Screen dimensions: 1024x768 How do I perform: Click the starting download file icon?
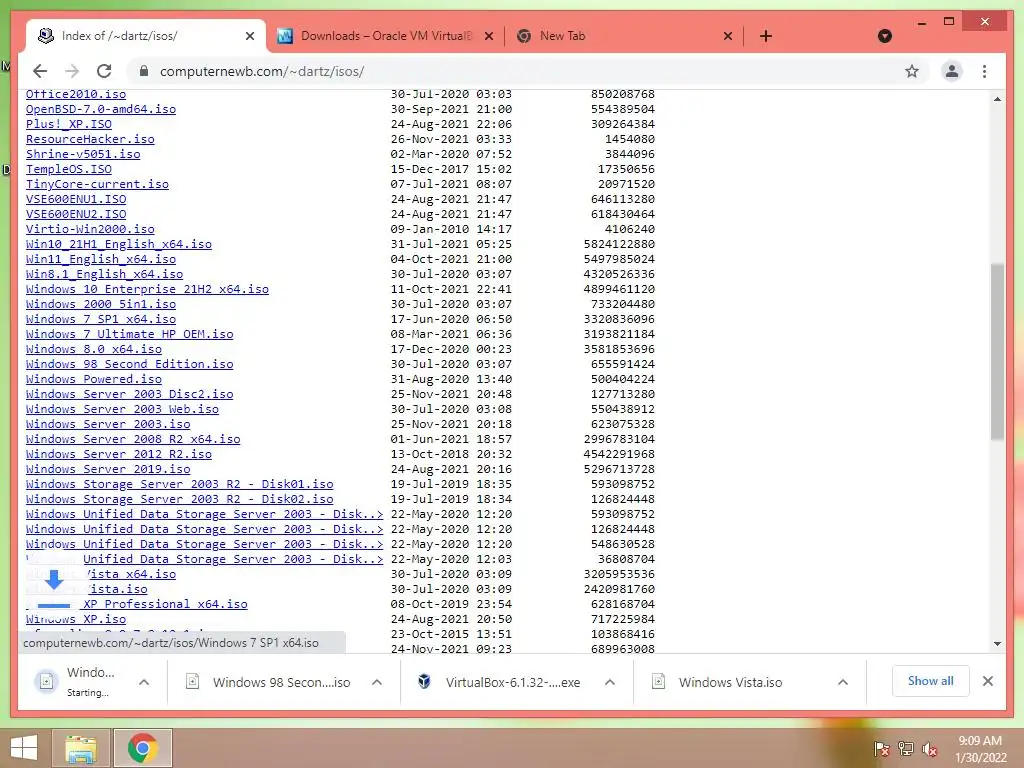point(46,682)
